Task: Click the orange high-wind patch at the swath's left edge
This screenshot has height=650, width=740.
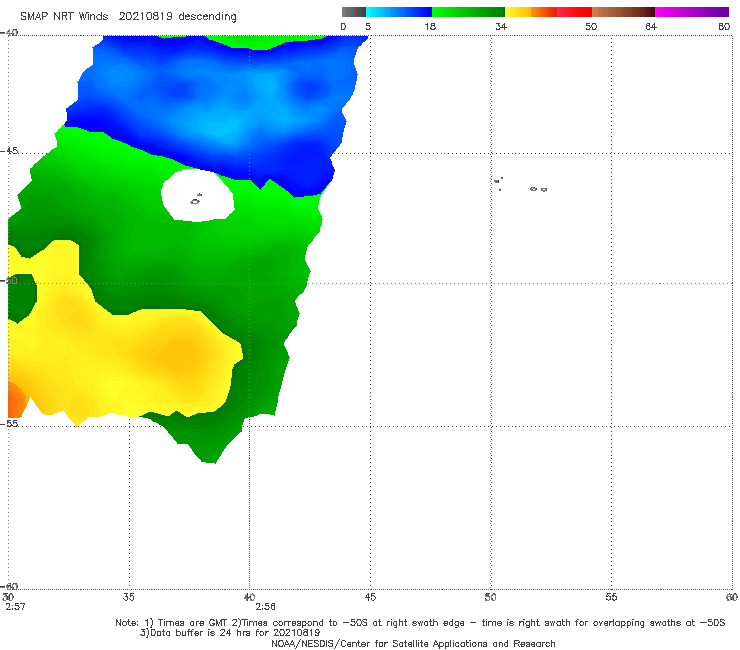Action: pos(15,400)
